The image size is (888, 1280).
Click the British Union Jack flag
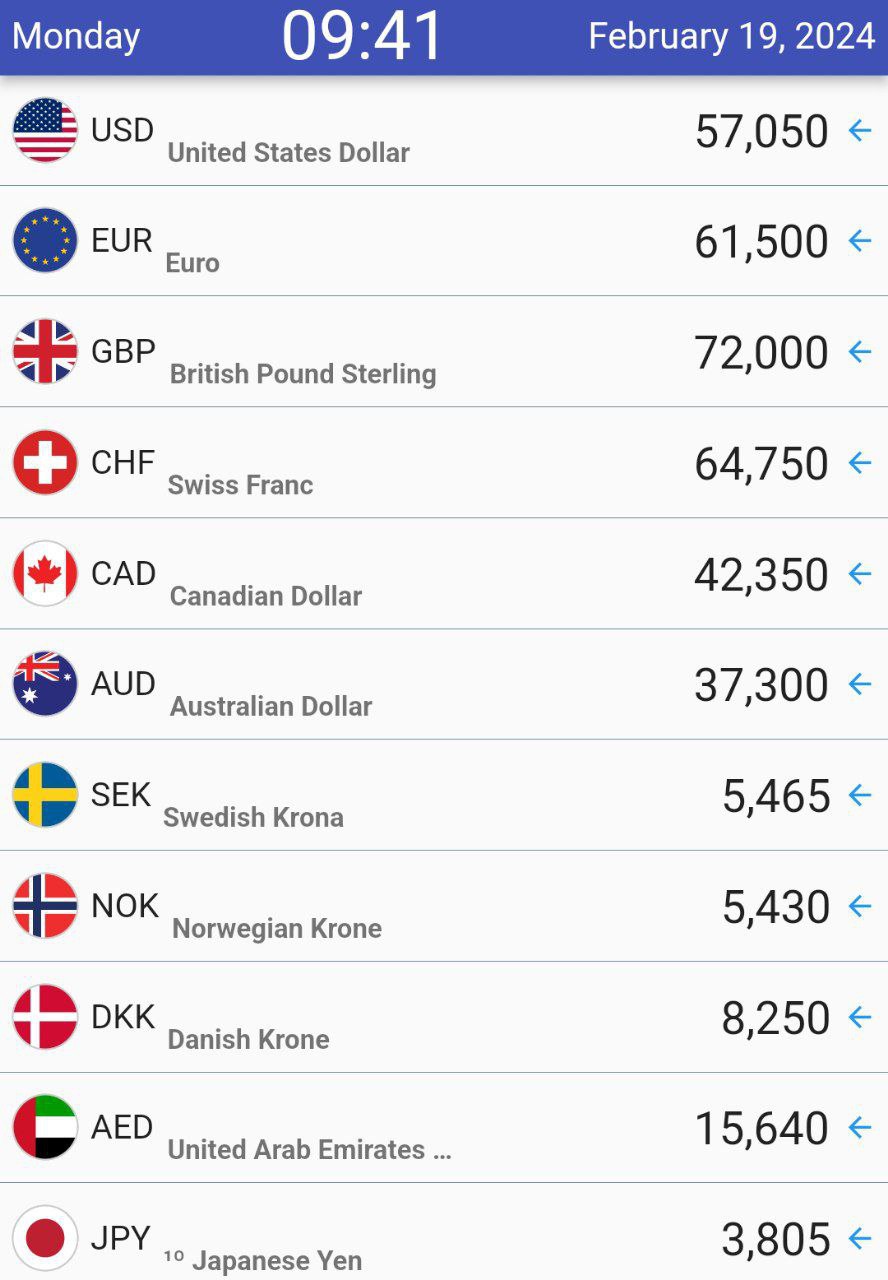(45, 352)
